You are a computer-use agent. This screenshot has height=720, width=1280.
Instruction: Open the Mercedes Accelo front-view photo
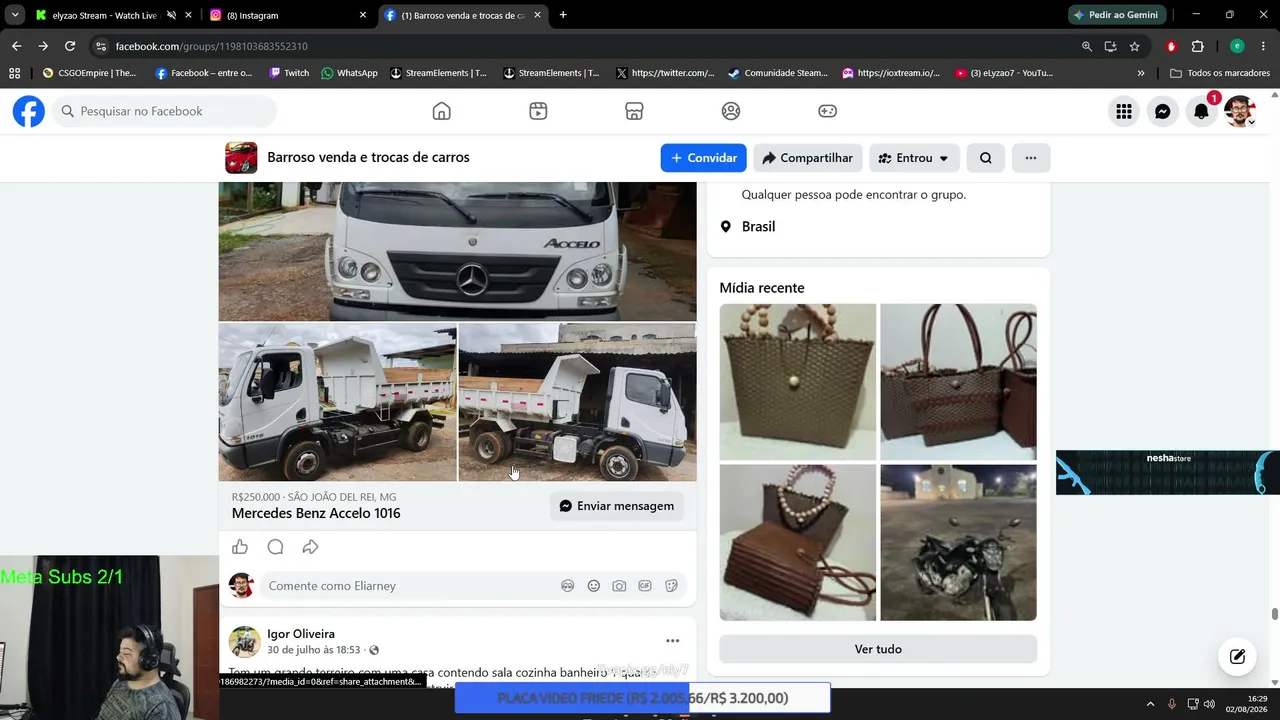tap(458, 251)
